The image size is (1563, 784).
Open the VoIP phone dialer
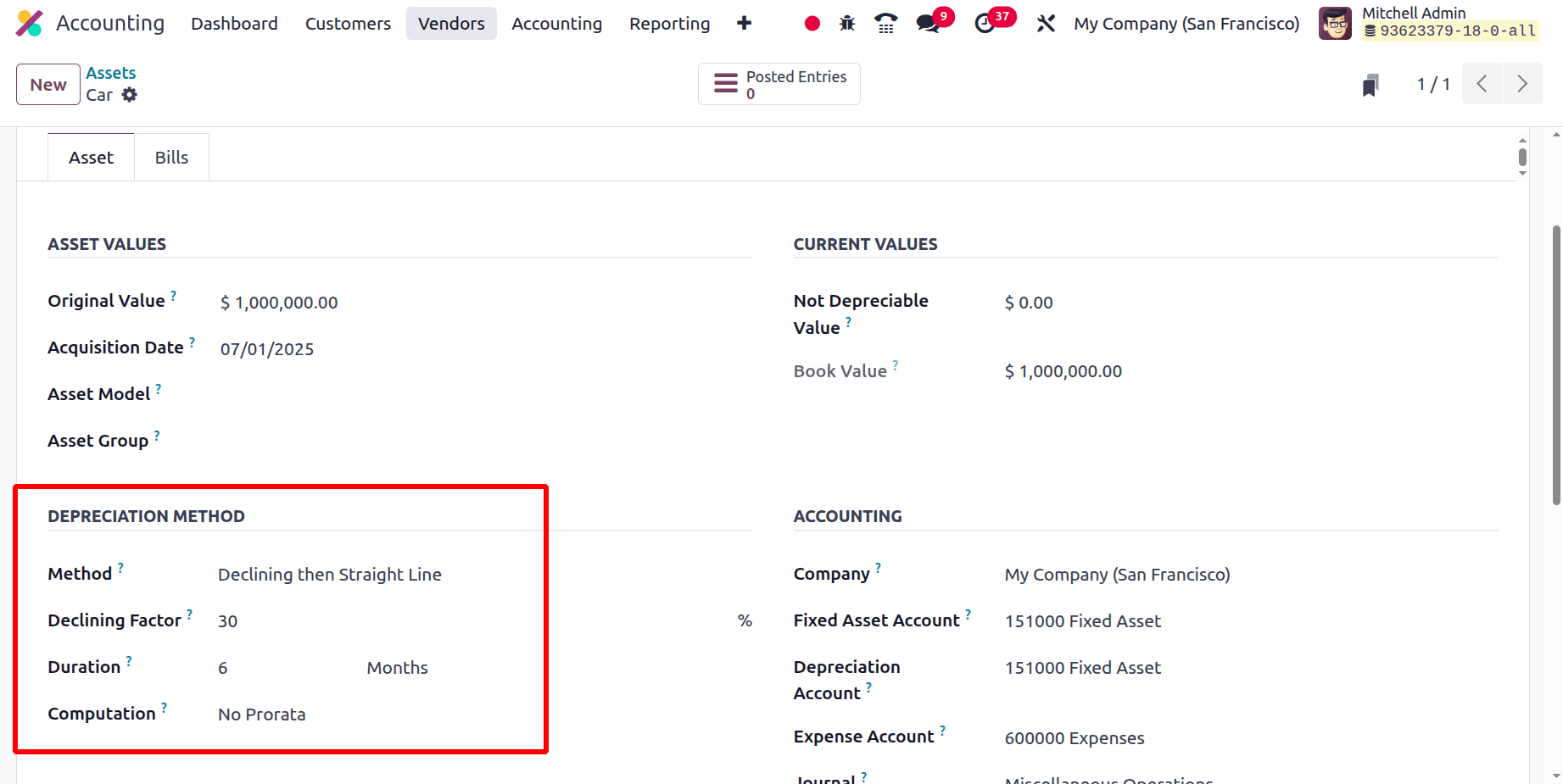click(885, 23)
